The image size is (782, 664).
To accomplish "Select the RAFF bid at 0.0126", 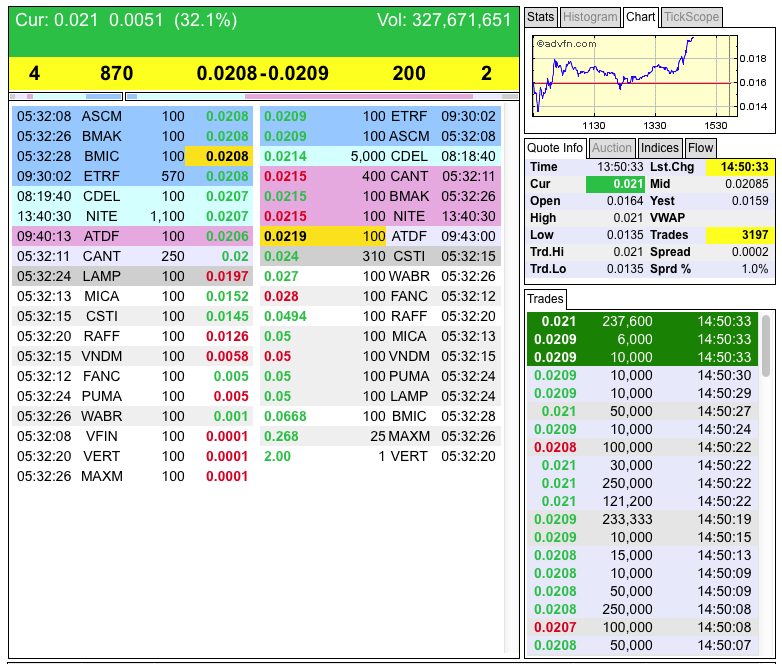I will click(132, 336).
